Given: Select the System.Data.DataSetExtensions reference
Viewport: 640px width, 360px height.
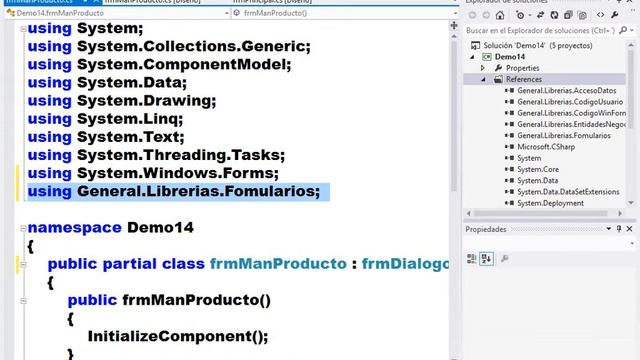Looking at the screenshot, I should click(x=568, y=192).
